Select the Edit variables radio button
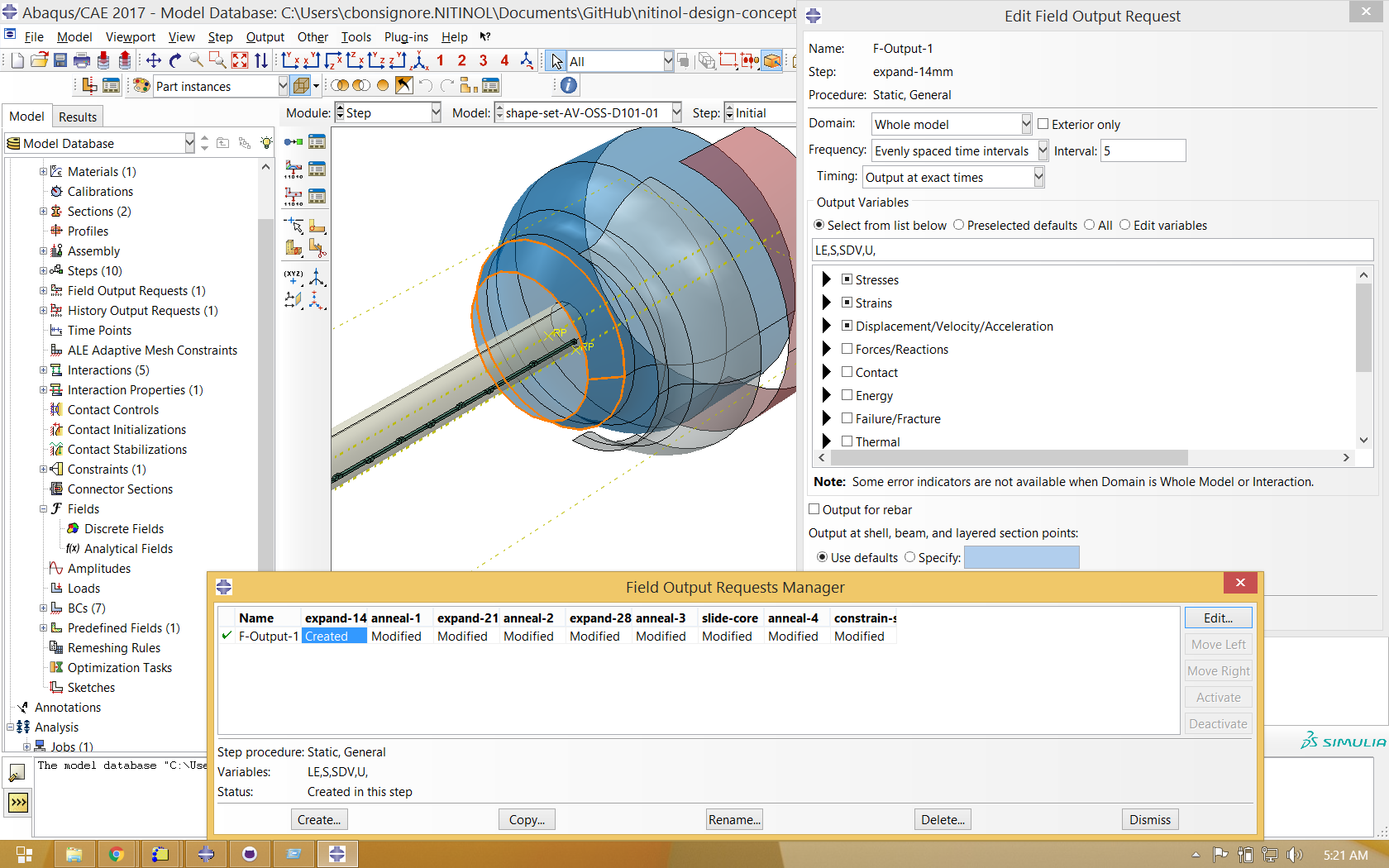 (x=1125, y=225)
